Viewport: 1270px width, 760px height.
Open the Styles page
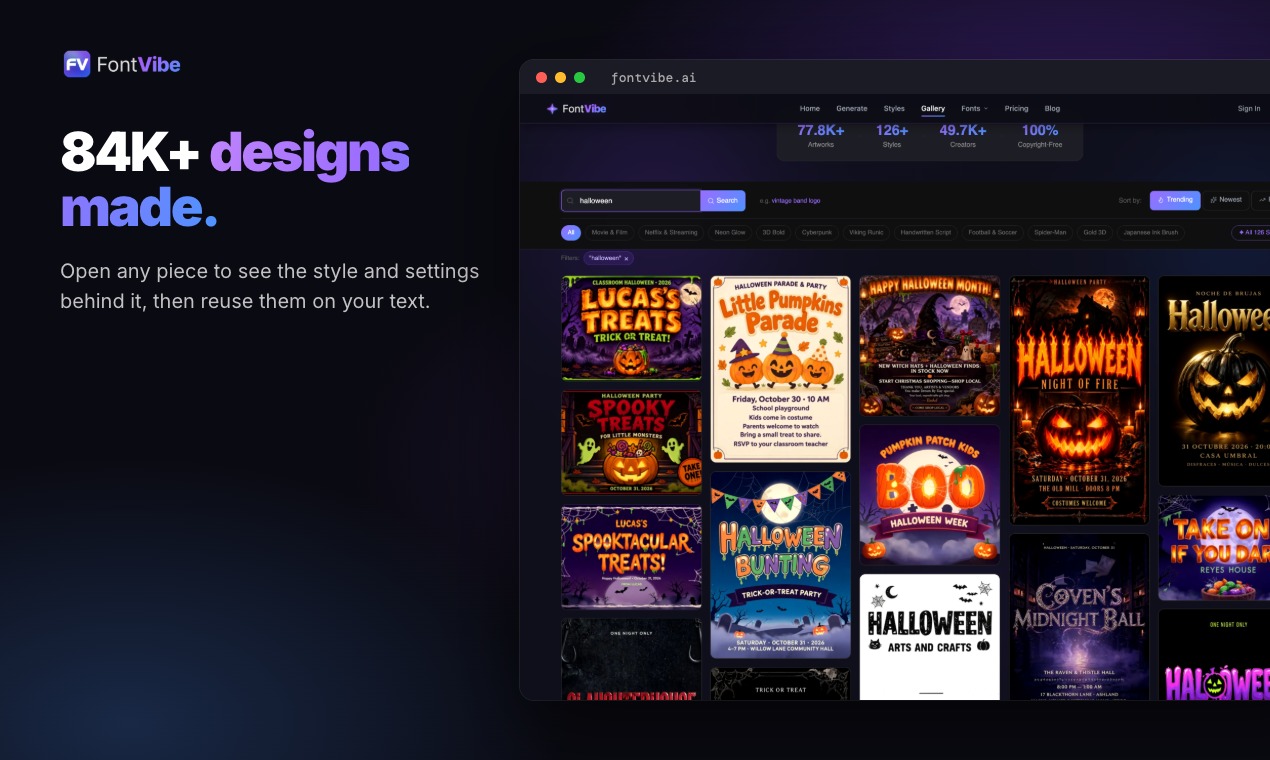click(894, 109)
